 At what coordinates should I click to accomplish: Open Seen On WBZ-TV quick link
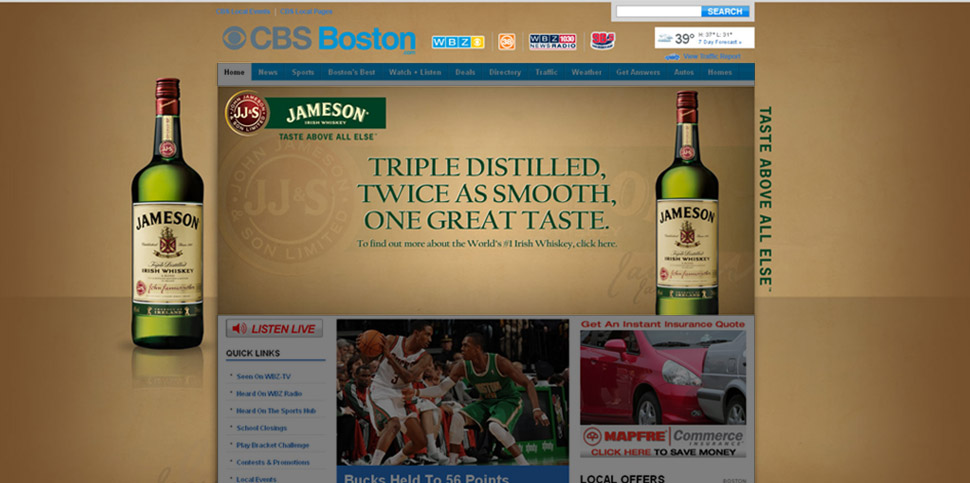(x=264, y=376)
